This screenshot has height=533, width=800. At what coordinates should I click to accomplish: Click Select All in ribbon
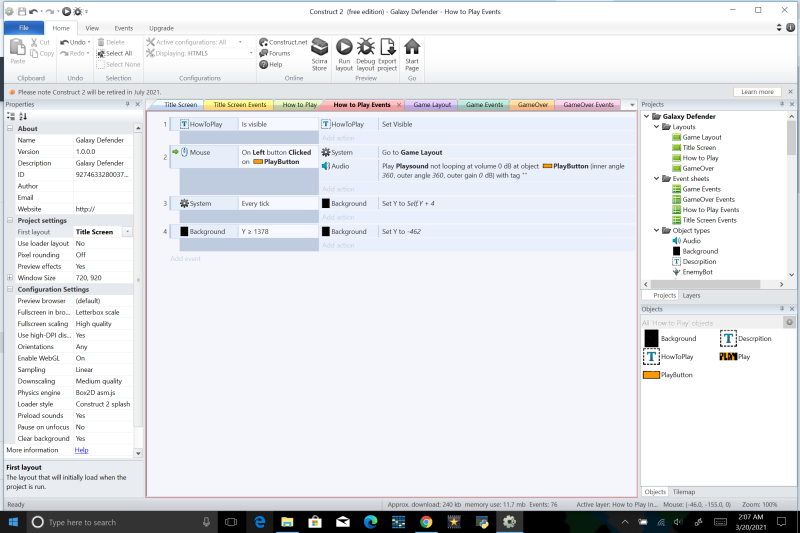pos(114,53)
